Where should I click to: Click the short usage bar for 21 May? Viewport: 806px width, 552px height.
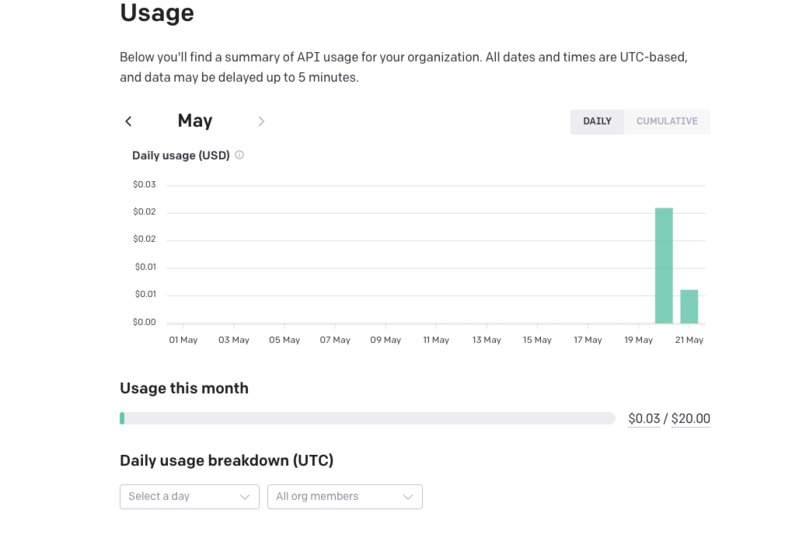point(689,307)
